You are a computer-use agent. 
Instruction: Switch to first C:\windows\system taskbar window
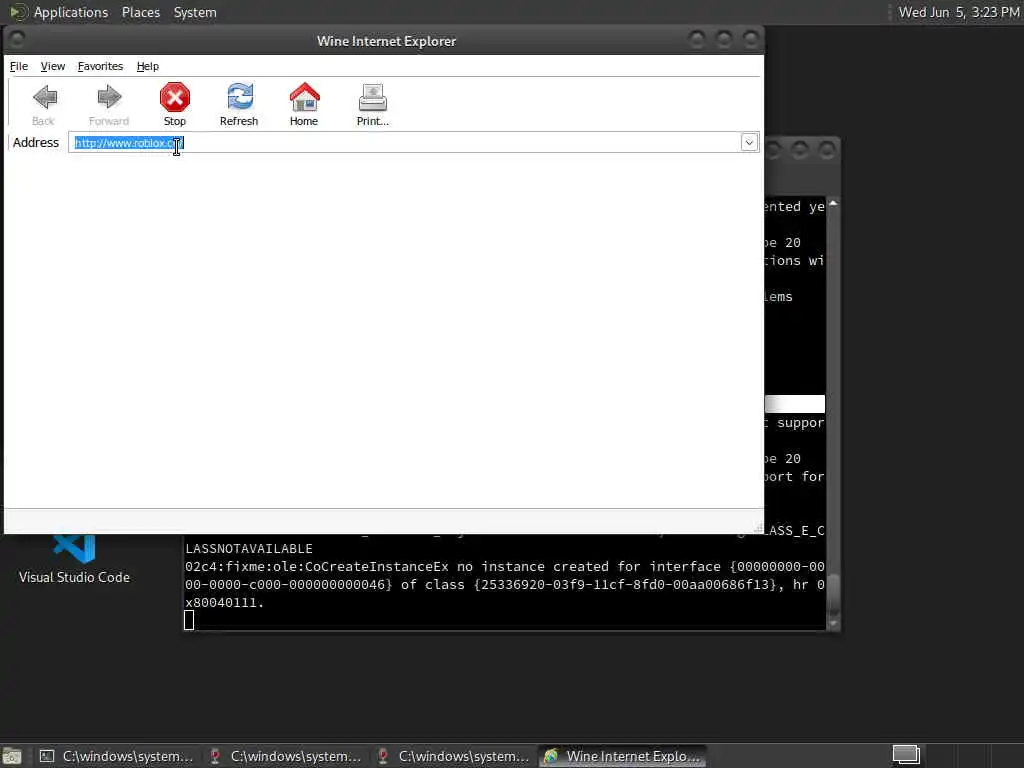116,756
